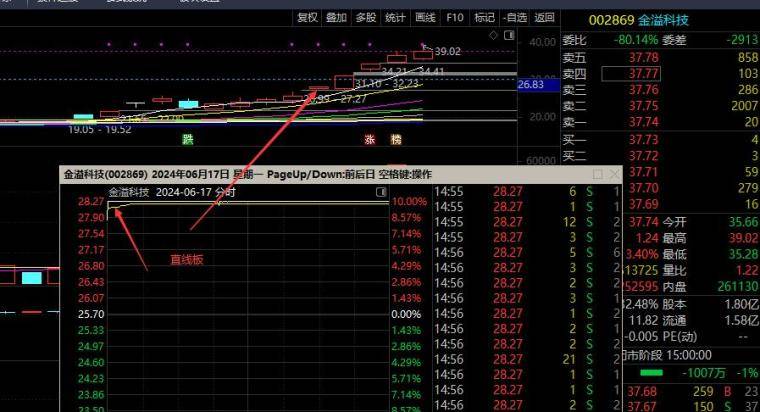
Task: Remove stock via -自选 button
Action: coord(515,18)
